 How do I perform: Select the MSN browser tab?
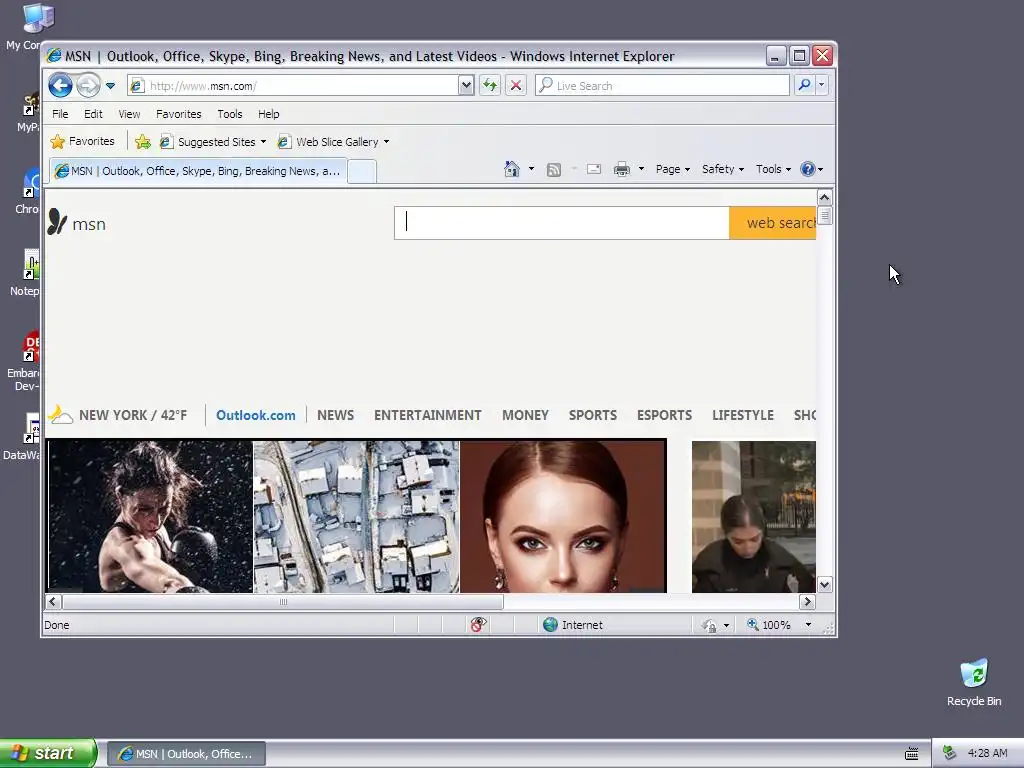tap(197, 171)
